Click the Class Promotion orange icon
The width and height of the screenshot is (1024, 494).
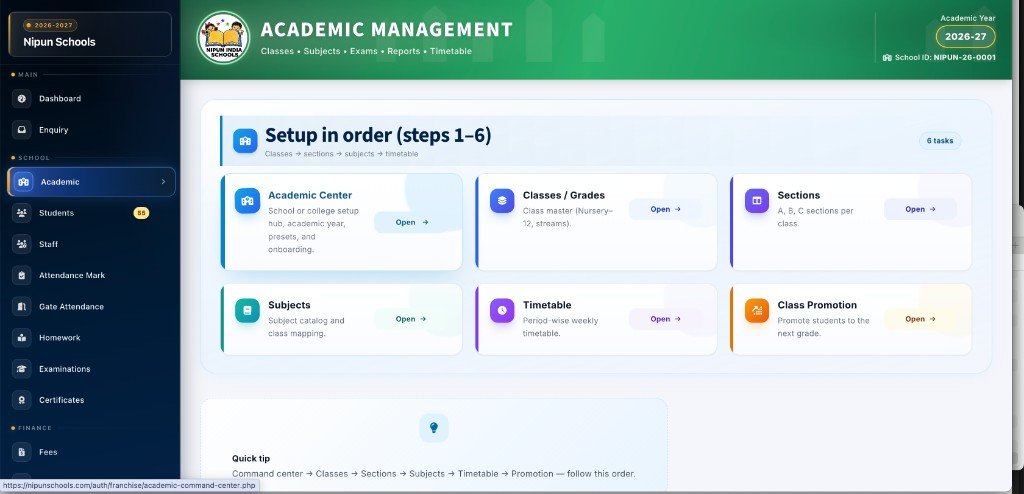click(x=757, y=310)
